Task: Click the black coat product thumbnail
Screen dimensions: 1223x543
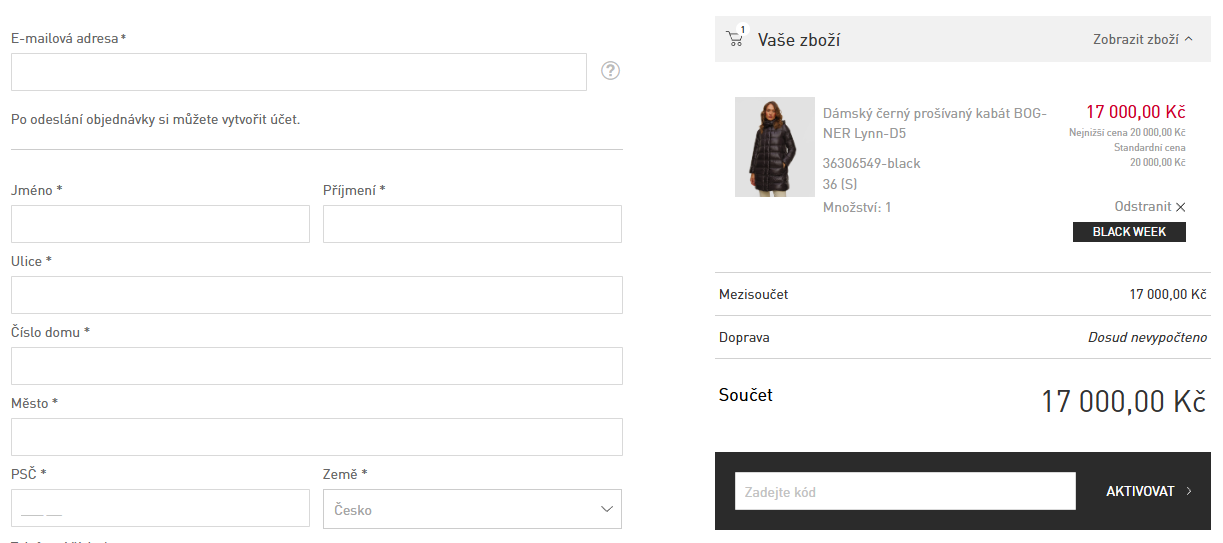Action: click(774, 147)
